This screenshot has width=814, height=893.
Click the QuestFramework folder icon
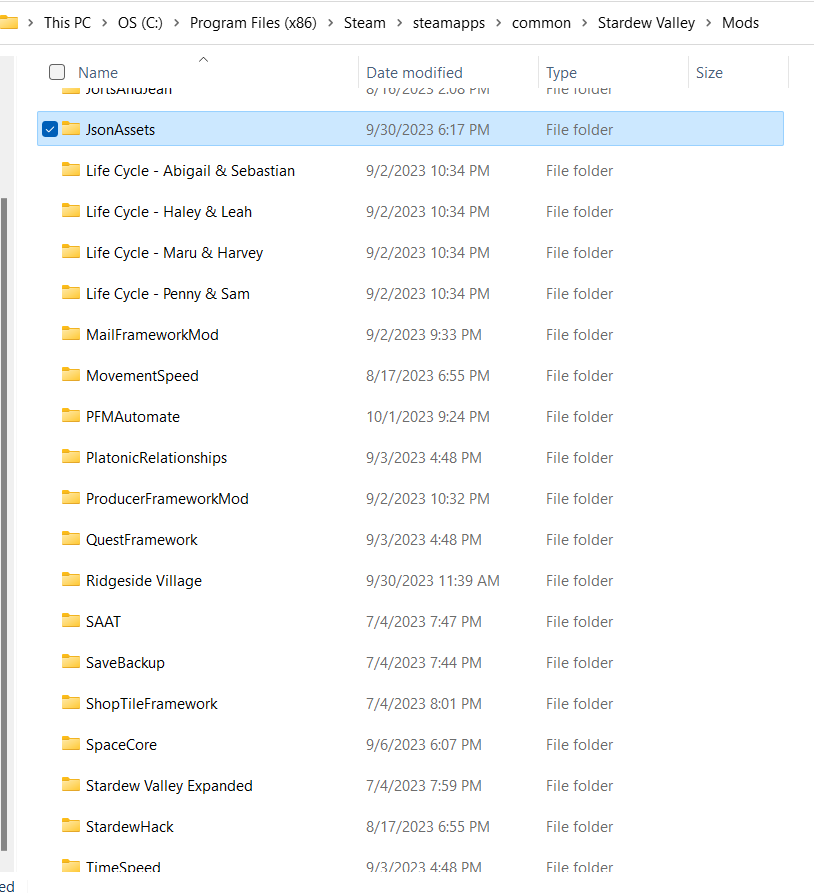(71, 539)
